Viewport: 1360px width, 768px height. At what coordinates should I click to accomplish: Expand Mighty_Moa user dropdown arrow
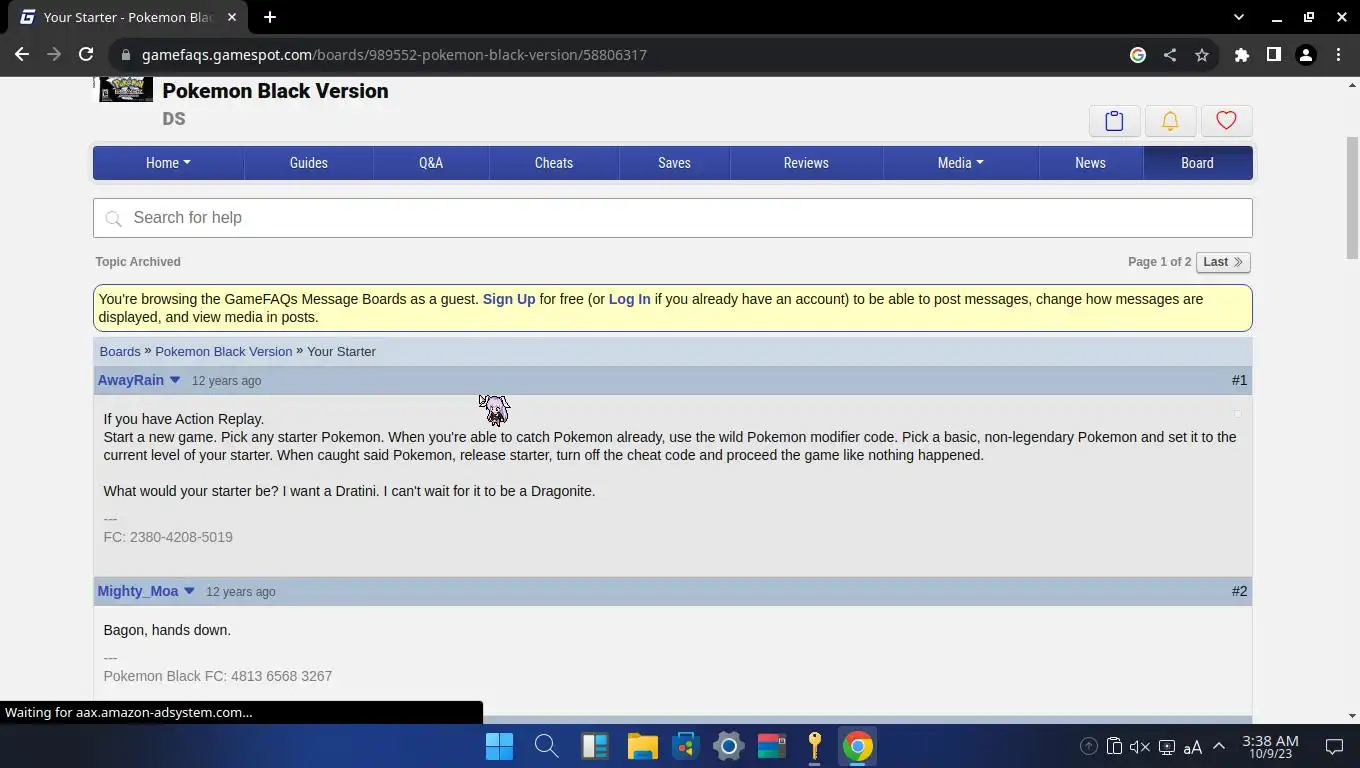point(189,591)
